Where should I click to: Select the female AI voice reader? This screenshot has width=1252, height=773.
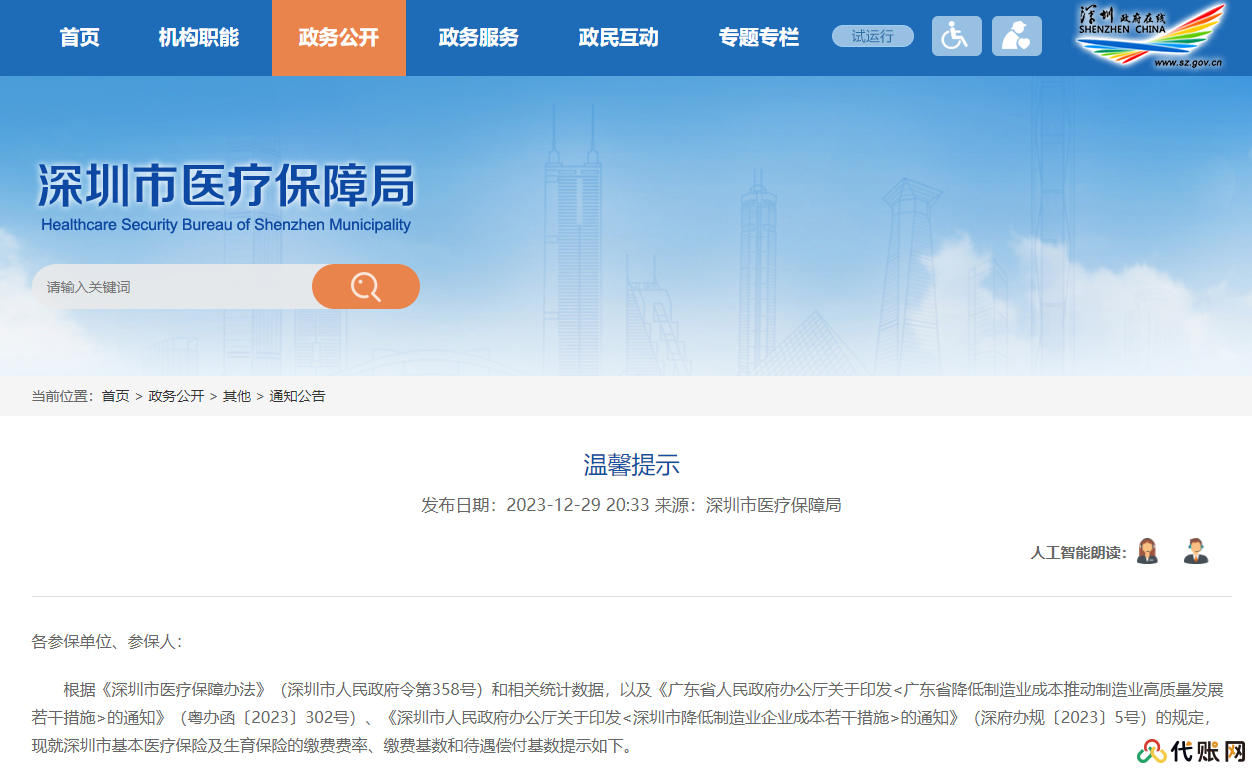1147,551
